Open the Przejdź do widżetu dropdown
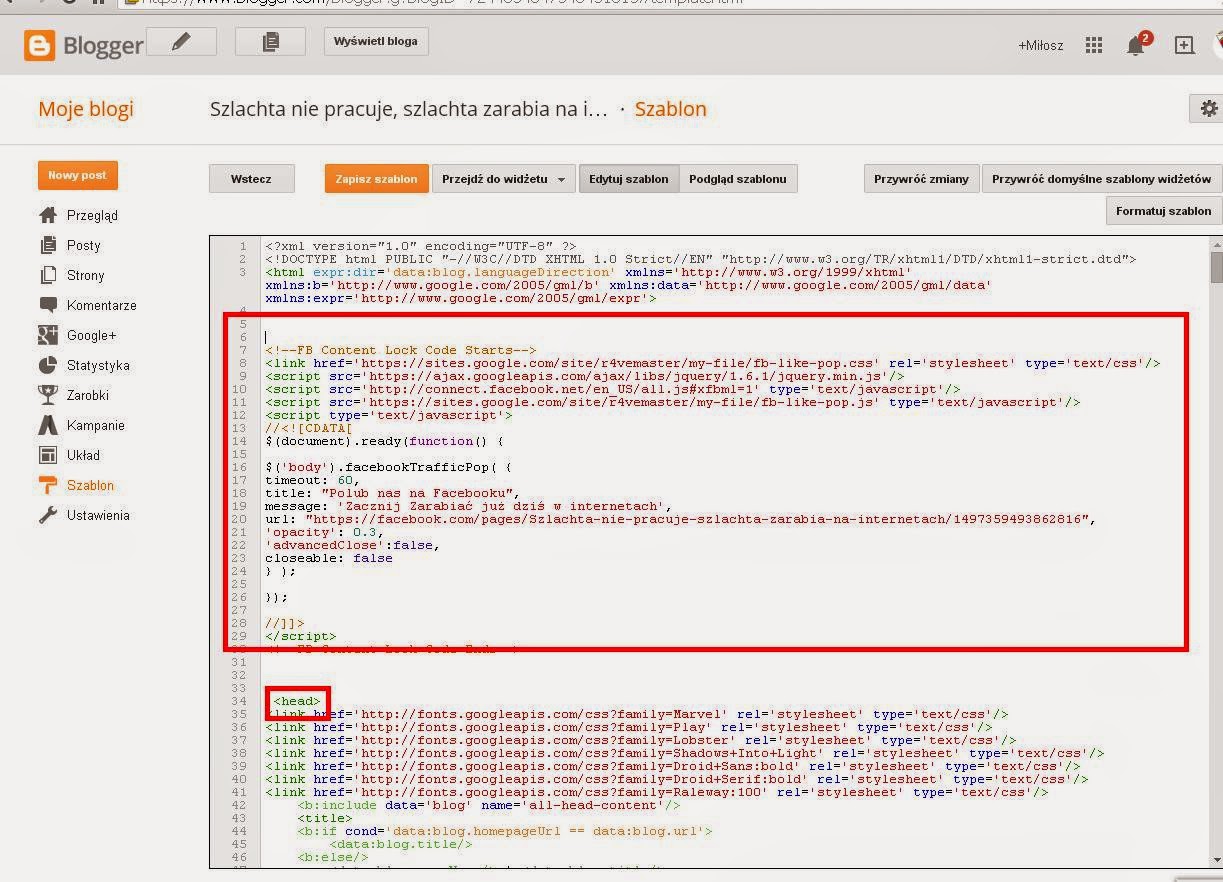 tap(503, 179)
